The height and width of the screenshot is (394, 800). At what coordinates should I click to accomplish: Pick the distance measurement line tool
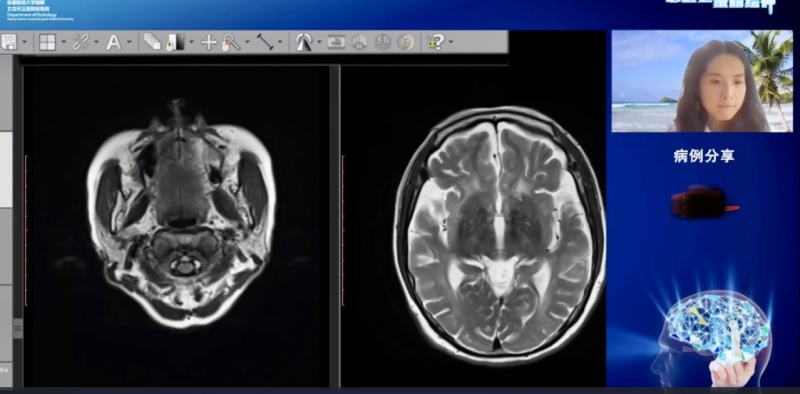pos(265,42)
